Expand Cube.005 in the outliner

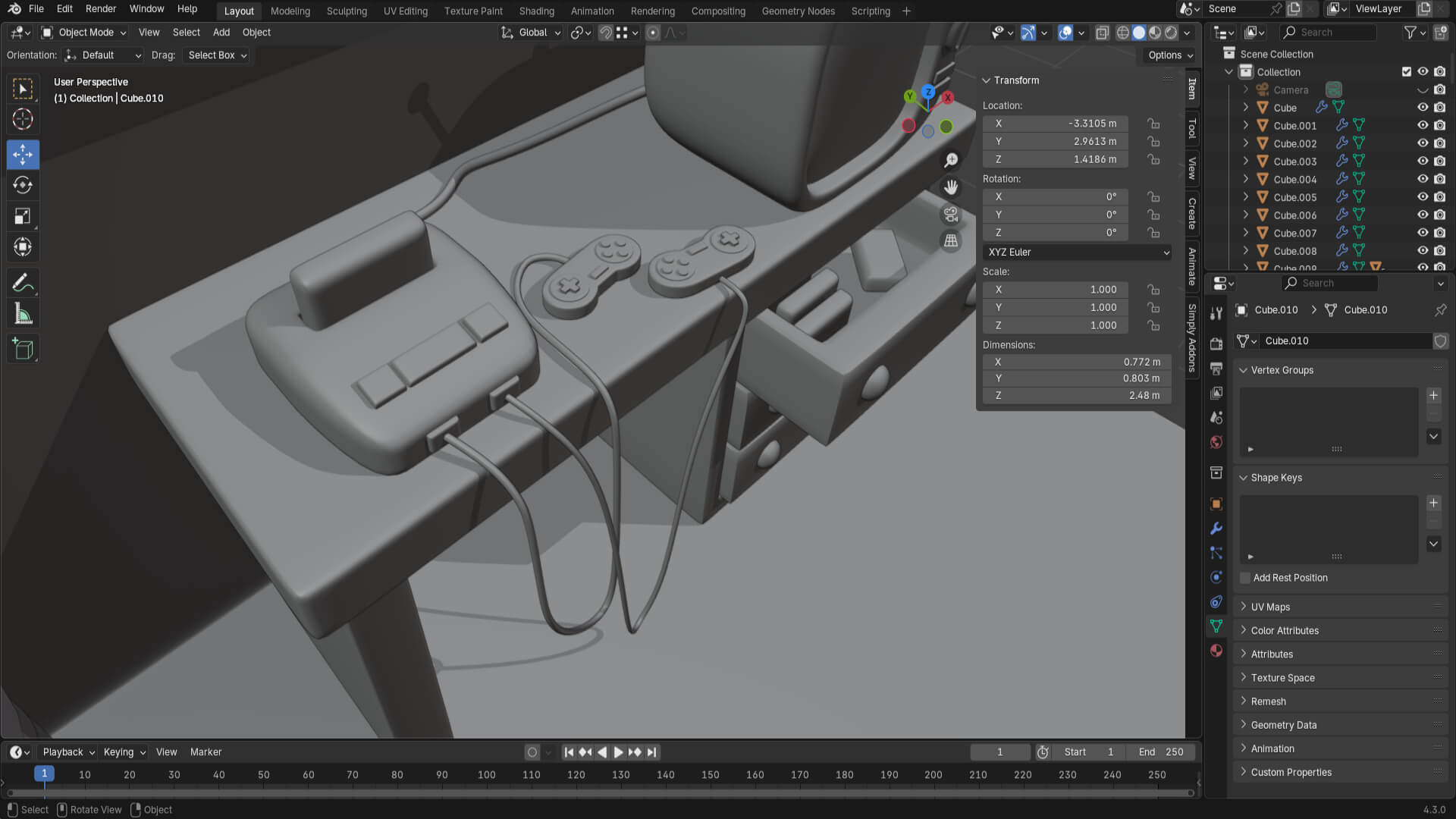click(x=1245, y=197)
